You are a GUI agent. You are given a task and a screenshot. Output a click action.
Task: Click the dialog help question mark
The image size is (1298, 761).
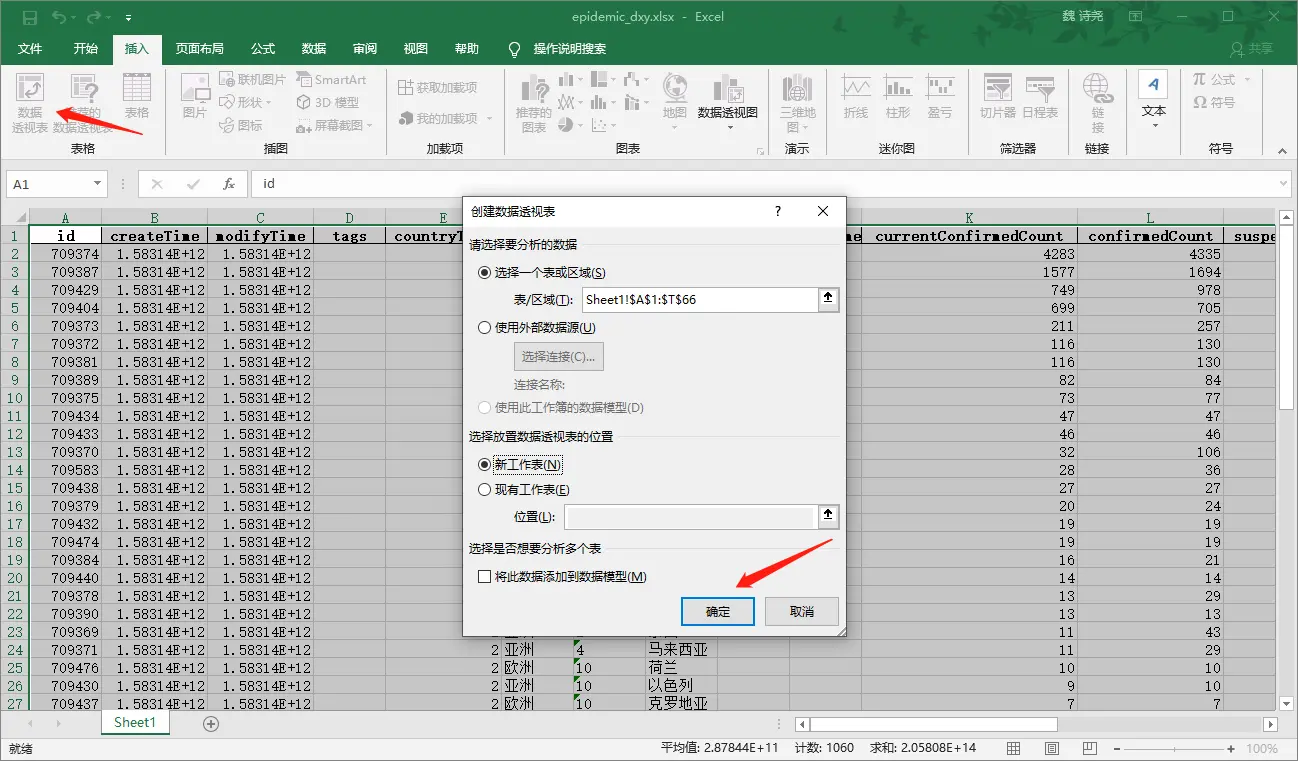(x=777, y=211)
